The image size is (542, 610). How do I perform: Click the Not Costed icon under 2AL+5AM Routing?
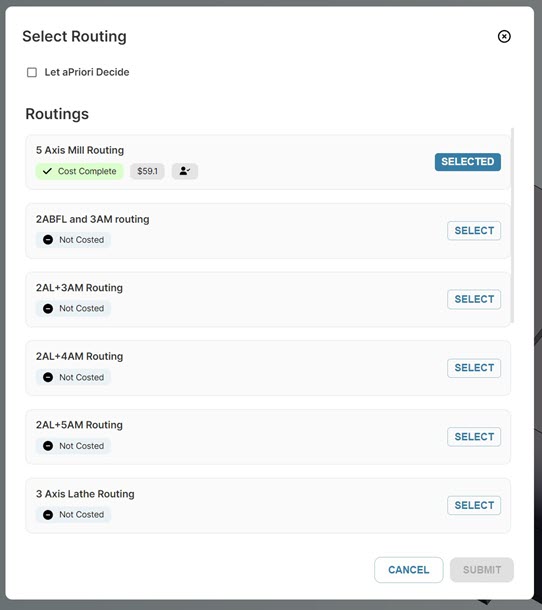(48, 446)
